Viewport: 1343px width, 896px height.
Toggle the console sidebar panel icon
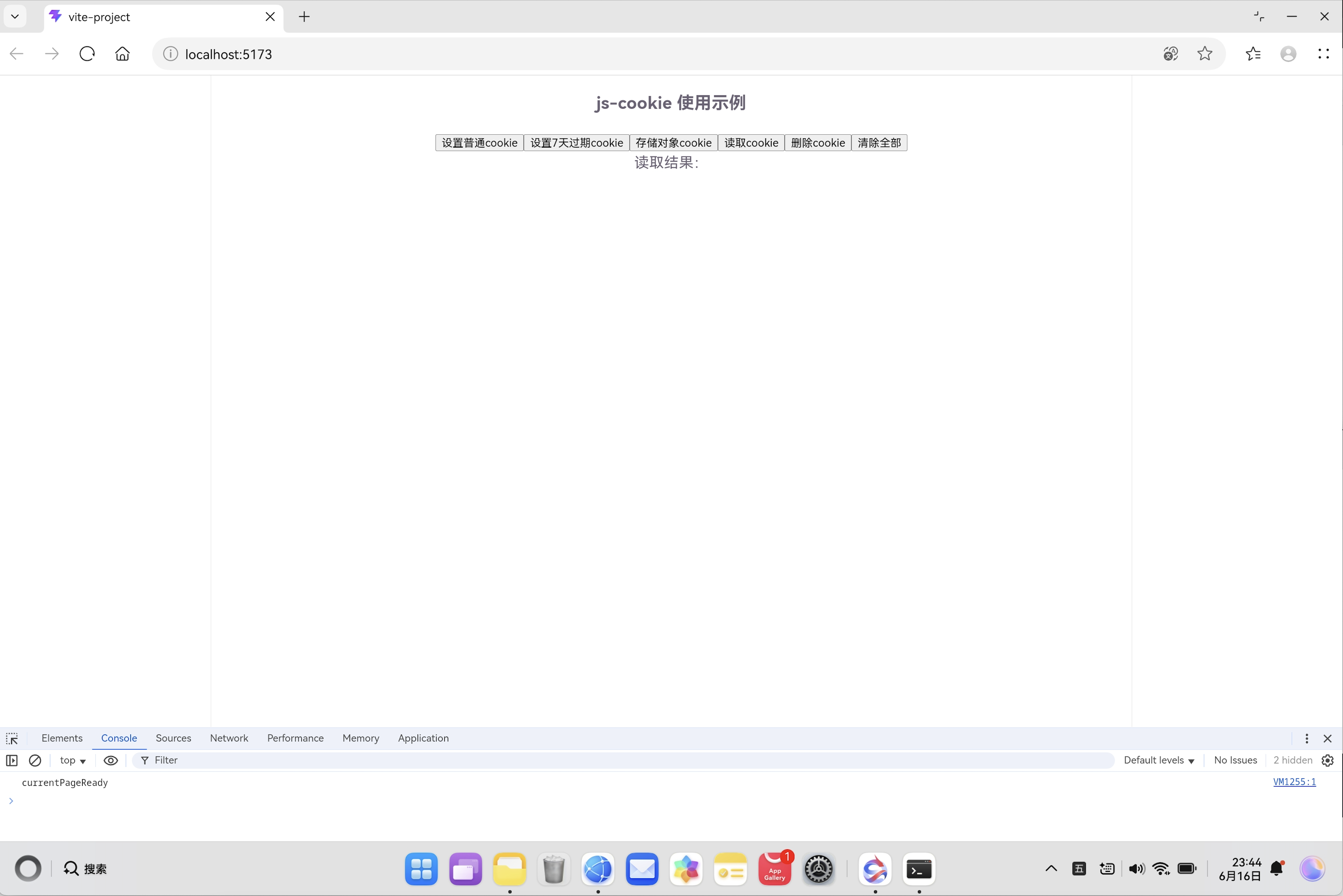[12, 760]
